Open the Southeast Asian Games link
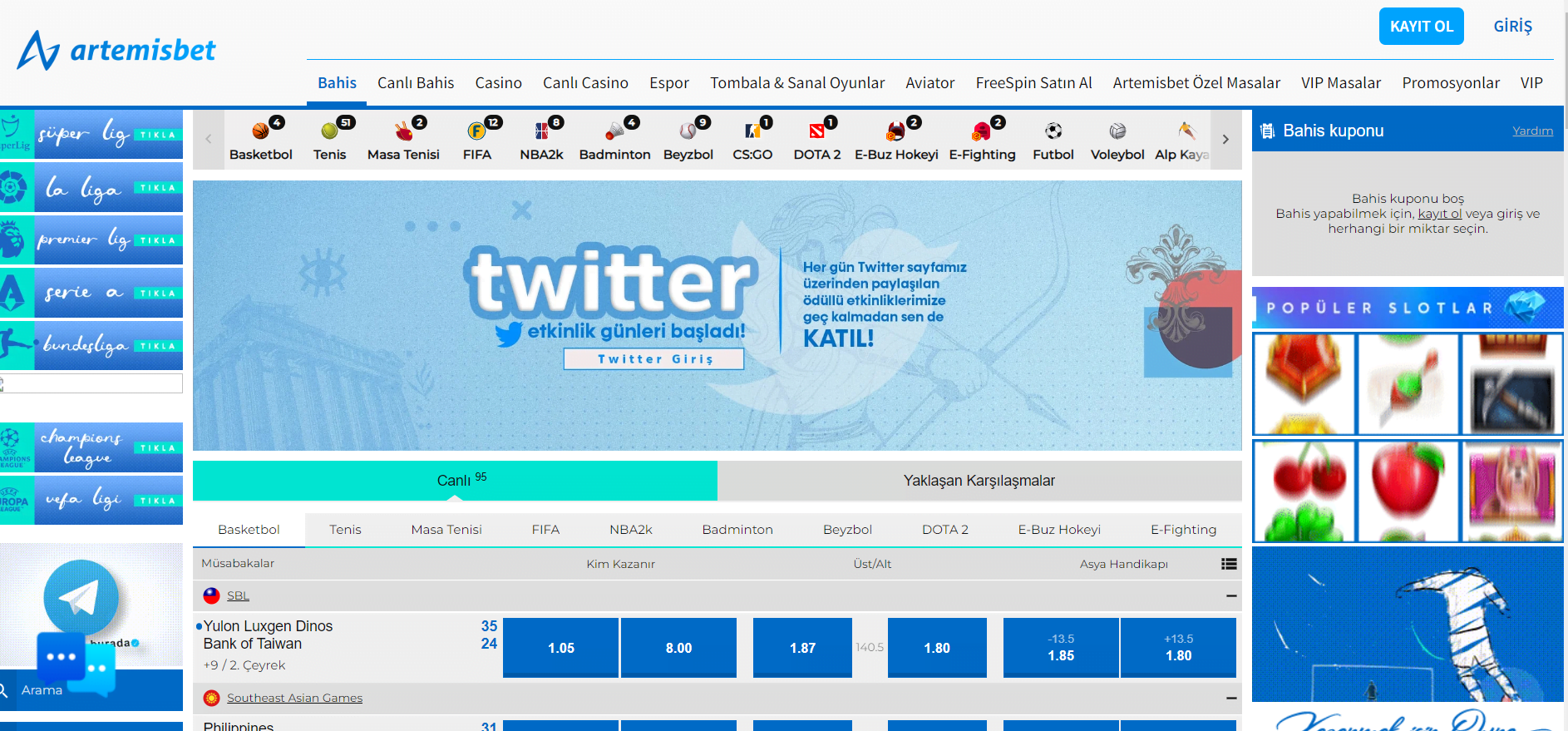This screenshot has width=1568, height=731. 294,698
